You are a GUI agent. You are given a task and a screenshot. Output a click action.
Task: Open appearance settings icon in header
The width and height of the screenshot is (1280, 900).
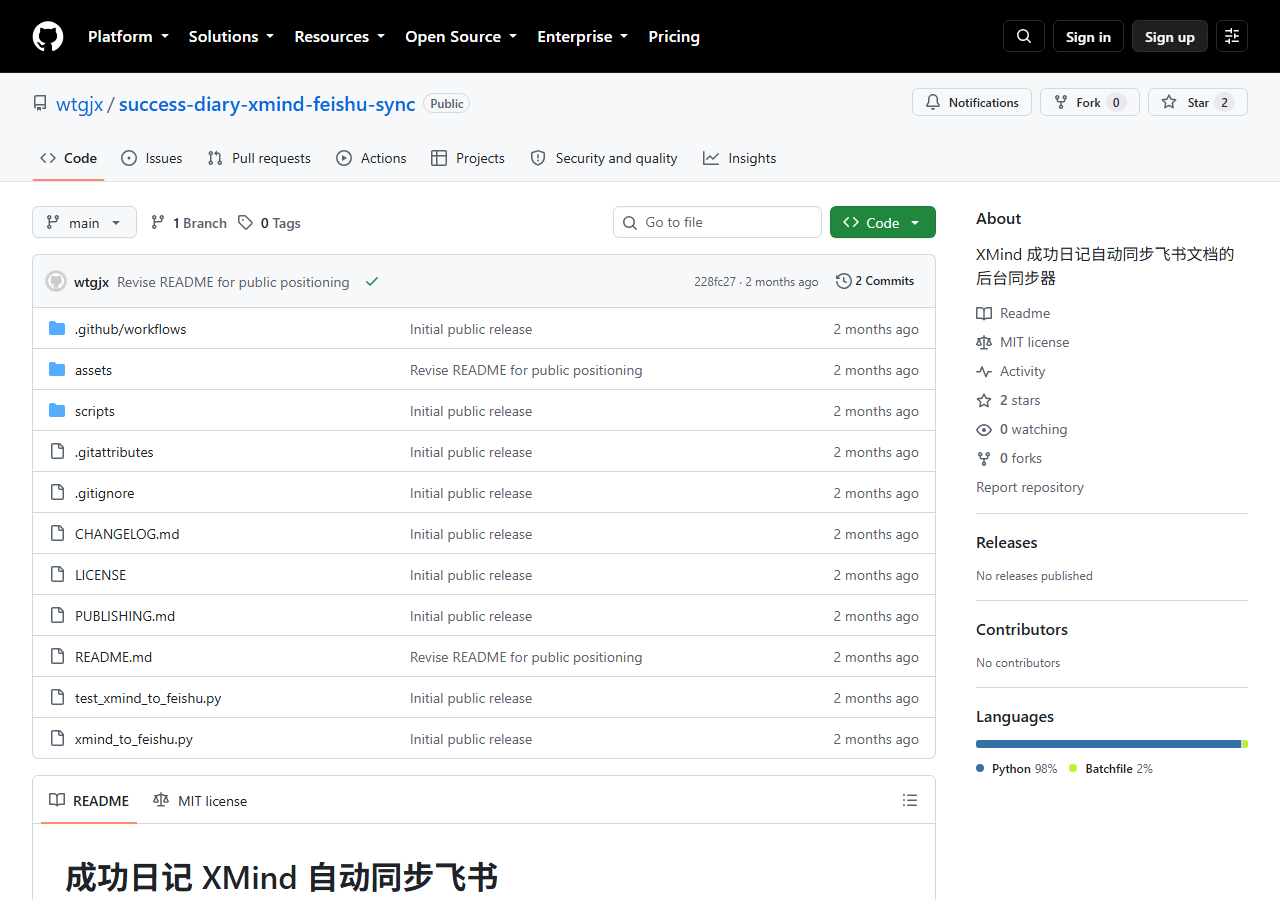point(1232,36)
